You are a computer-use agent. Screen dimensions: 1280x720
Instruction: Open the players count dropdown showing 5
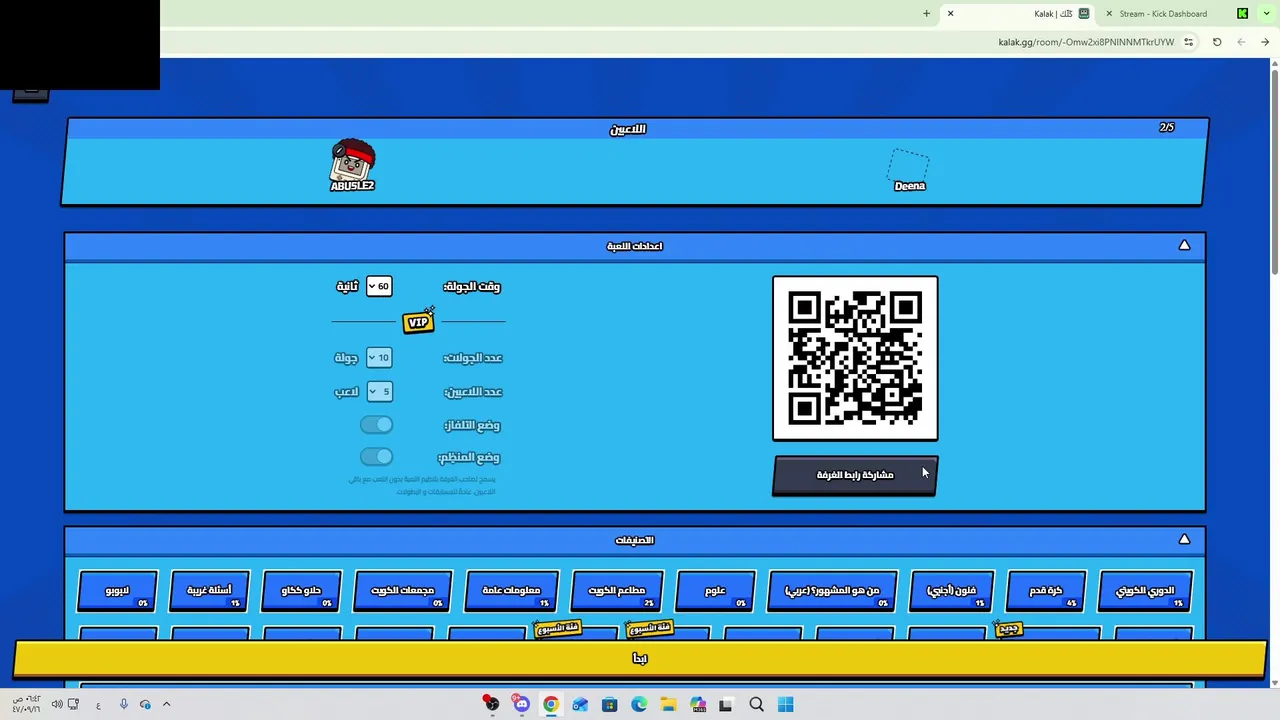pos(379,391)
